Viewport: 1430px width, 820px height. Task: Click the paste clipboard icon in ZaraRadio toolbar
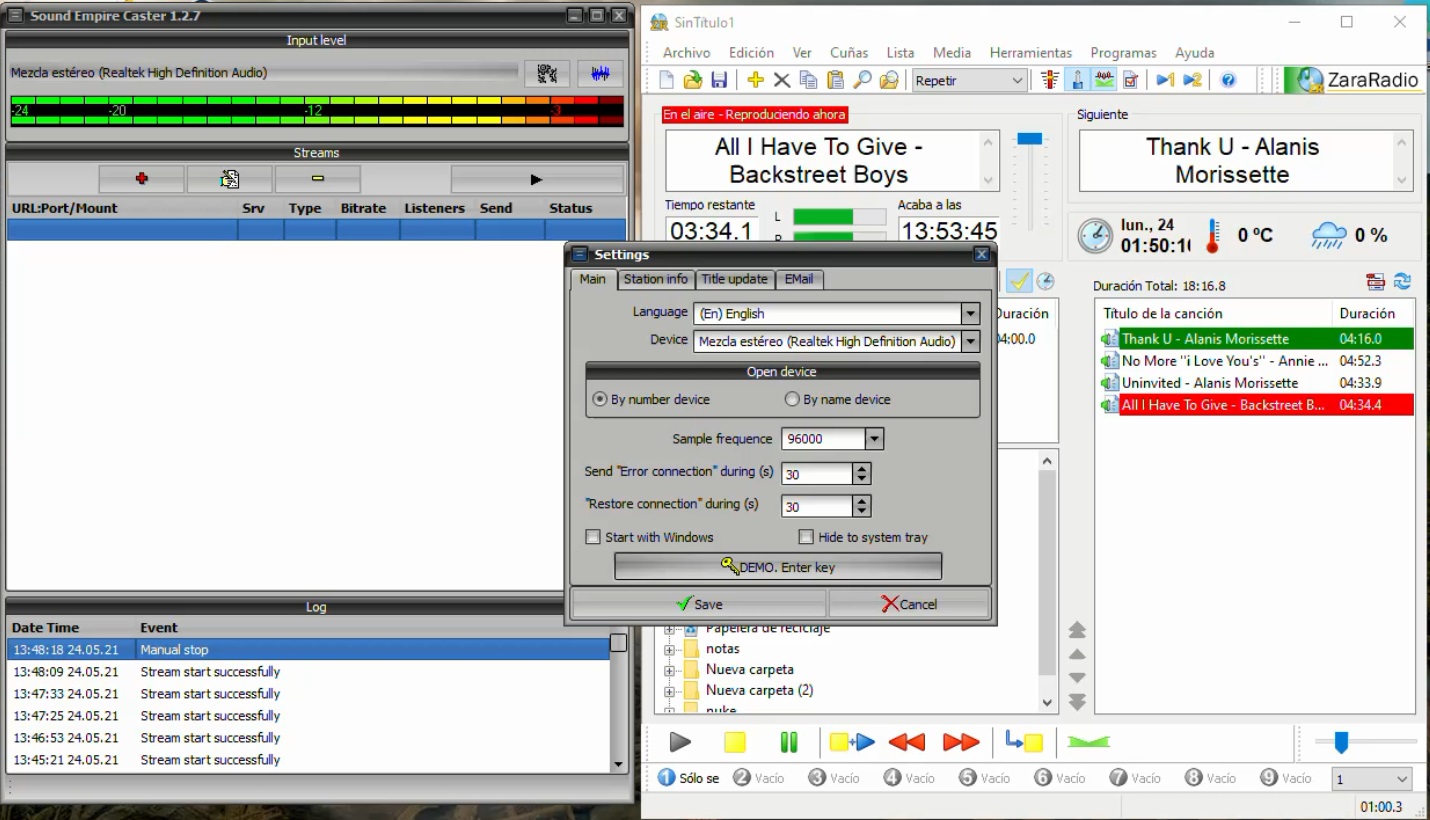pyautogui.click(x=835, y=80)
